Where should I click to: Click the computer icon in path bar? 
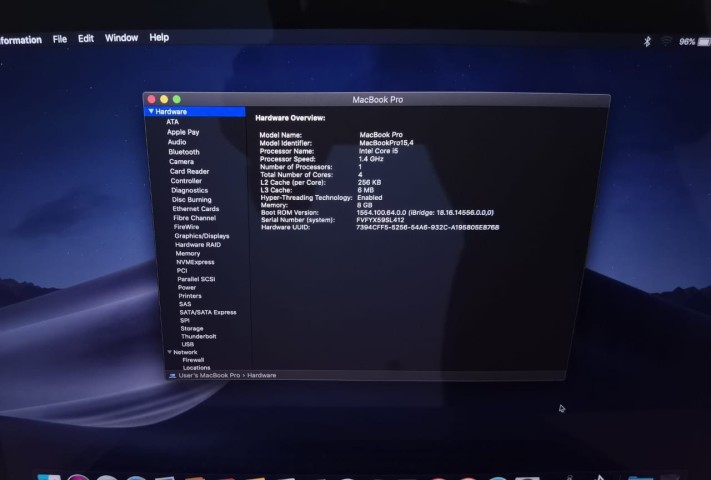[x=172, y=375]
